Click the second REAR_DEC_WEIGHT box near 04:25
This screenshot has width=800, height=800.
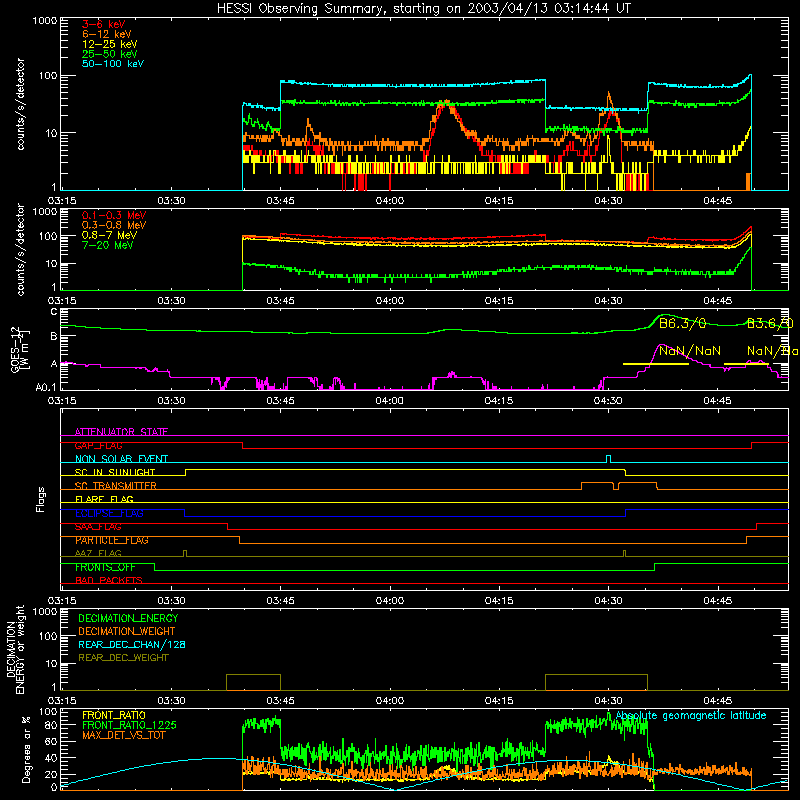tap(596, 682)
